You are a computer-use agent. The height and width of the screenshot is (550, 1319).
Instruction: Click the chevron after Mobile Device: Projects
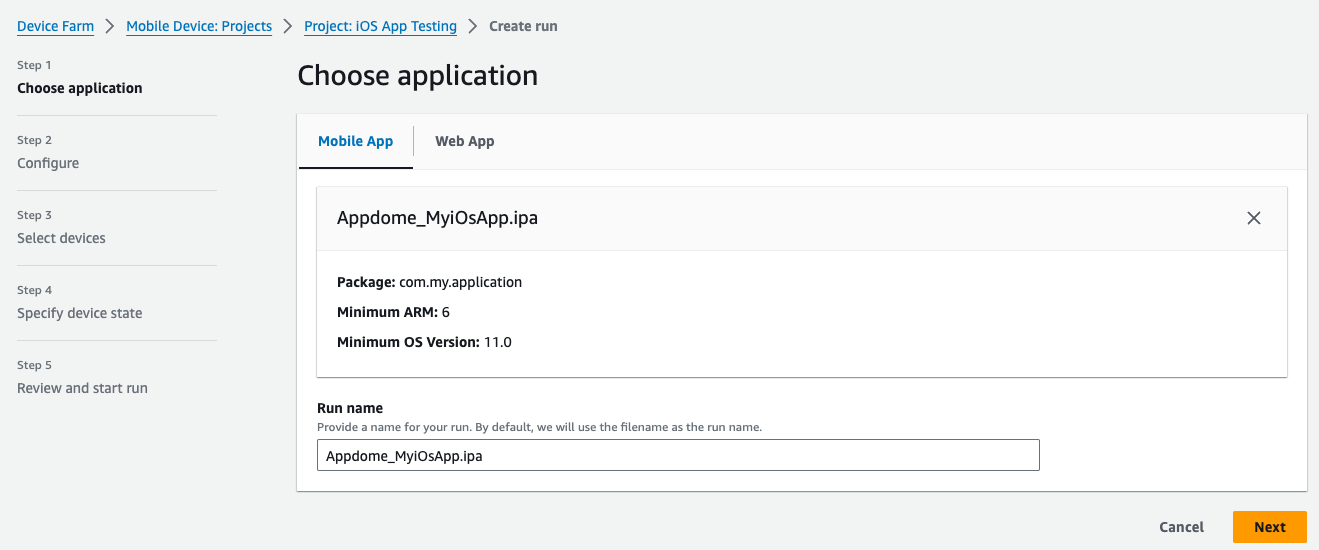tap(288, 27)
